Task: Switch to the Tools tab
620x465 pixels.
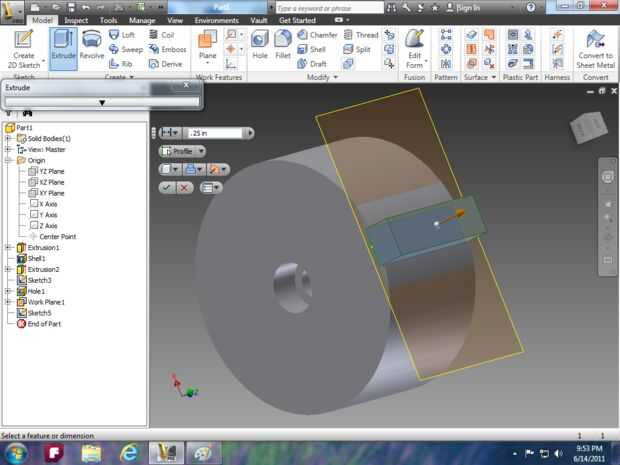Action: [x=108, y=20]
